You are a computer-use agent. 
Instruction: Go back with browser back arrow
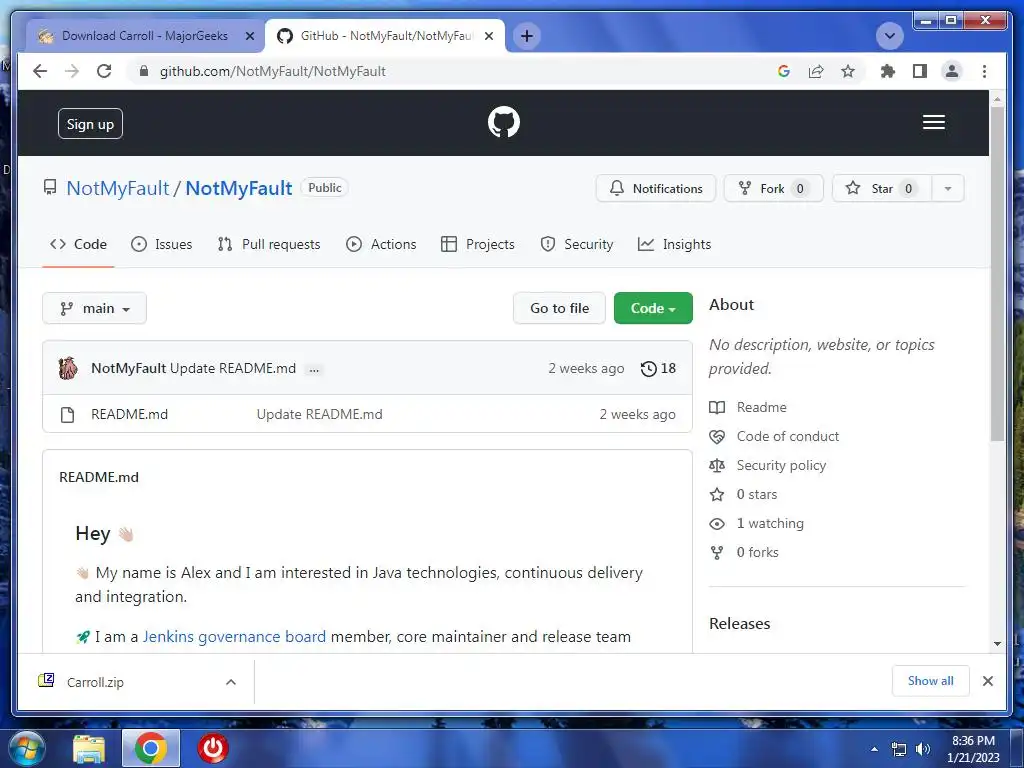[x=40, y=71]
